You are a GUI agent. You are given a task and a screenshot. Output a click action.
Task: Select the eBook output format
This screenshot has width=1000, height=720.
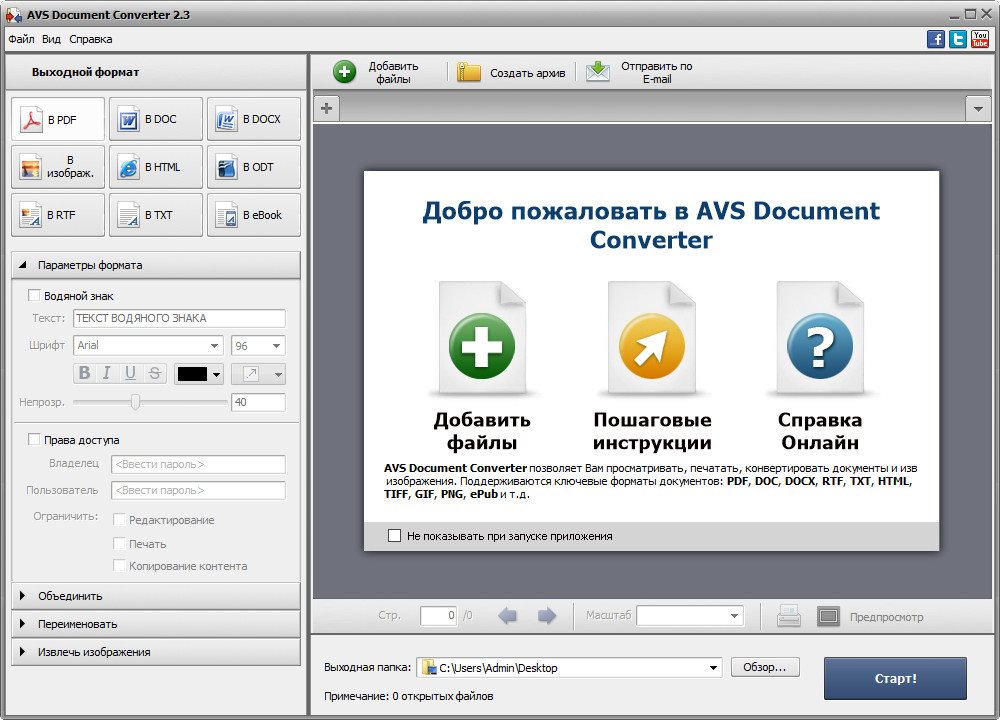point(254,215)
